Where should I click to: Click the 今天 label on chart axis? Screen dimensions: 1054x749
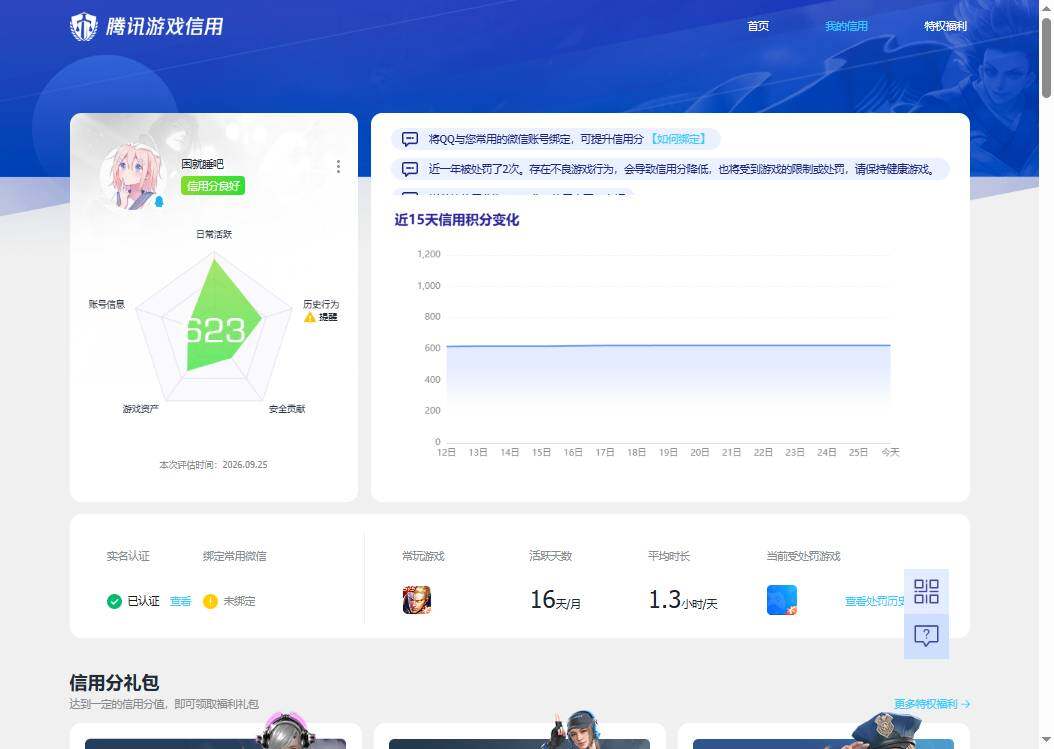890,452
